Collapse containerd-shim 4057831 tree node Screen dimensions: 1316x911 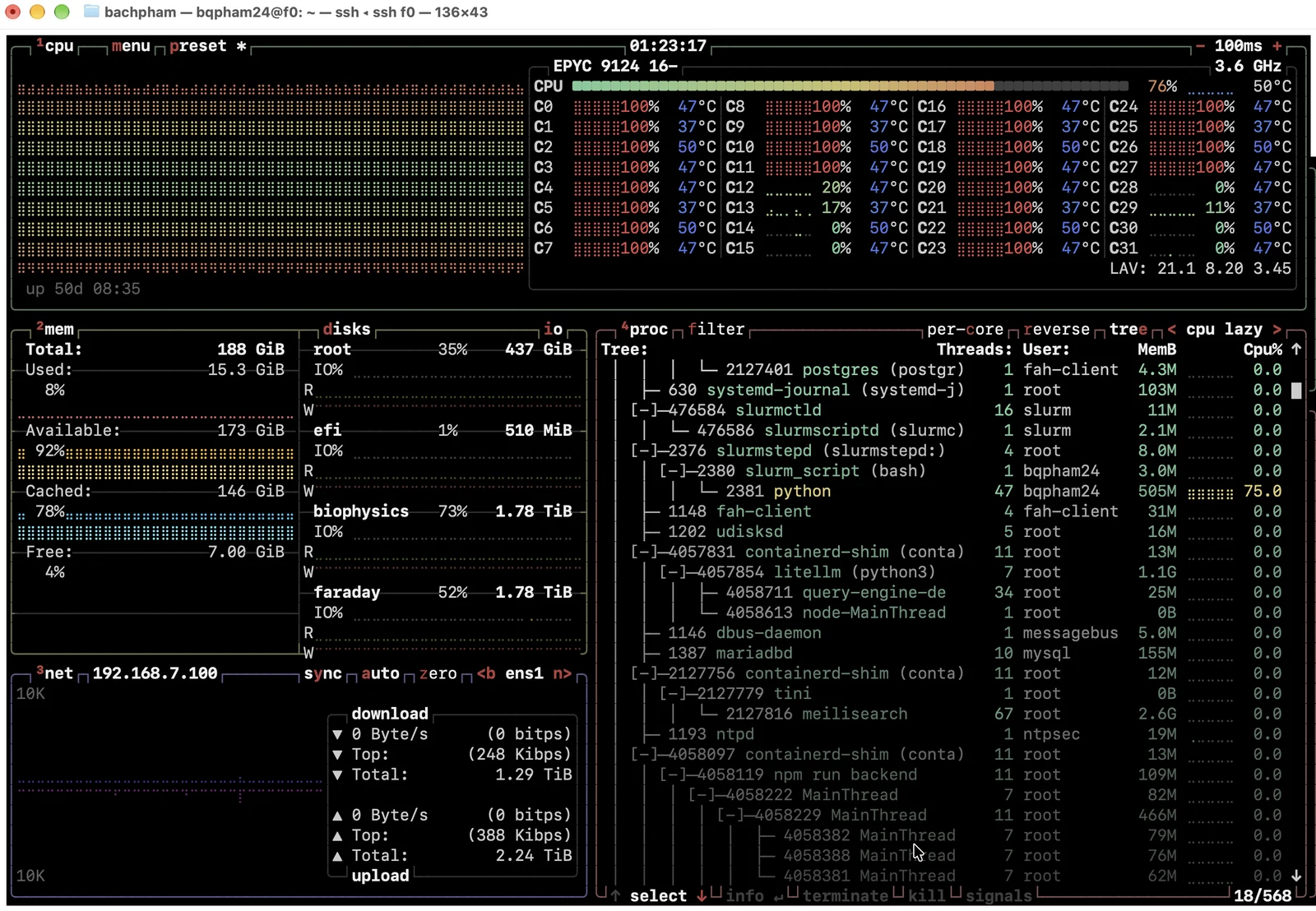click(x=645, y=552)
